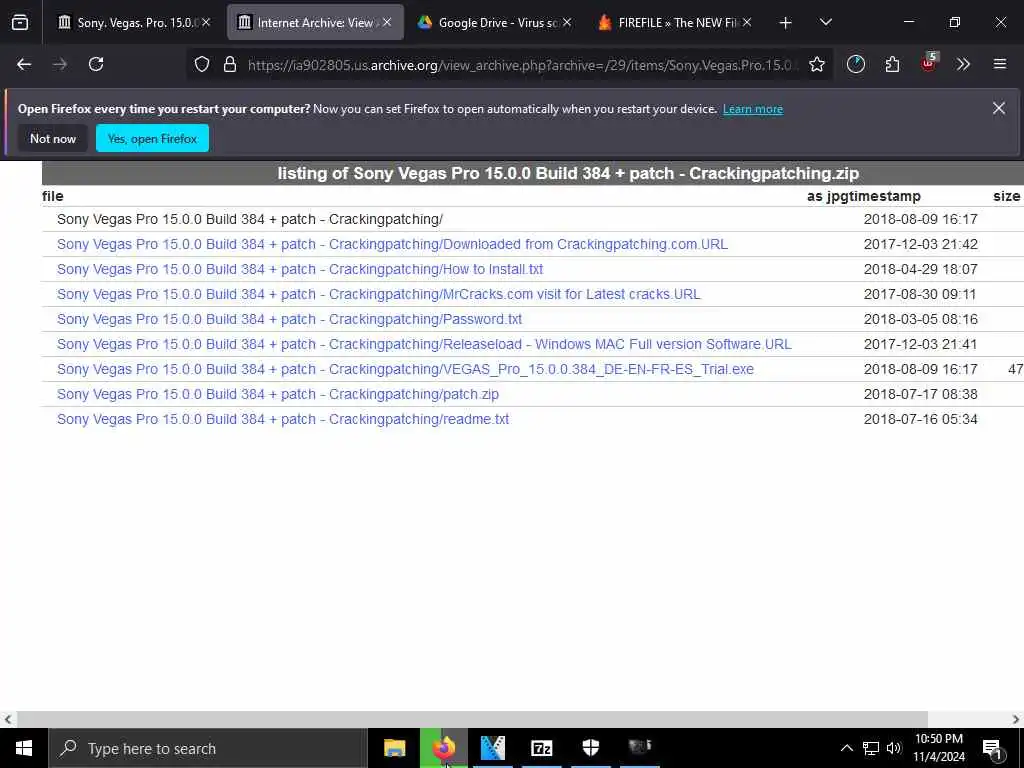This screenshot has width=1024, height=768.
Task: Show more toolbar tools chevron
Action: coord(963,64)
